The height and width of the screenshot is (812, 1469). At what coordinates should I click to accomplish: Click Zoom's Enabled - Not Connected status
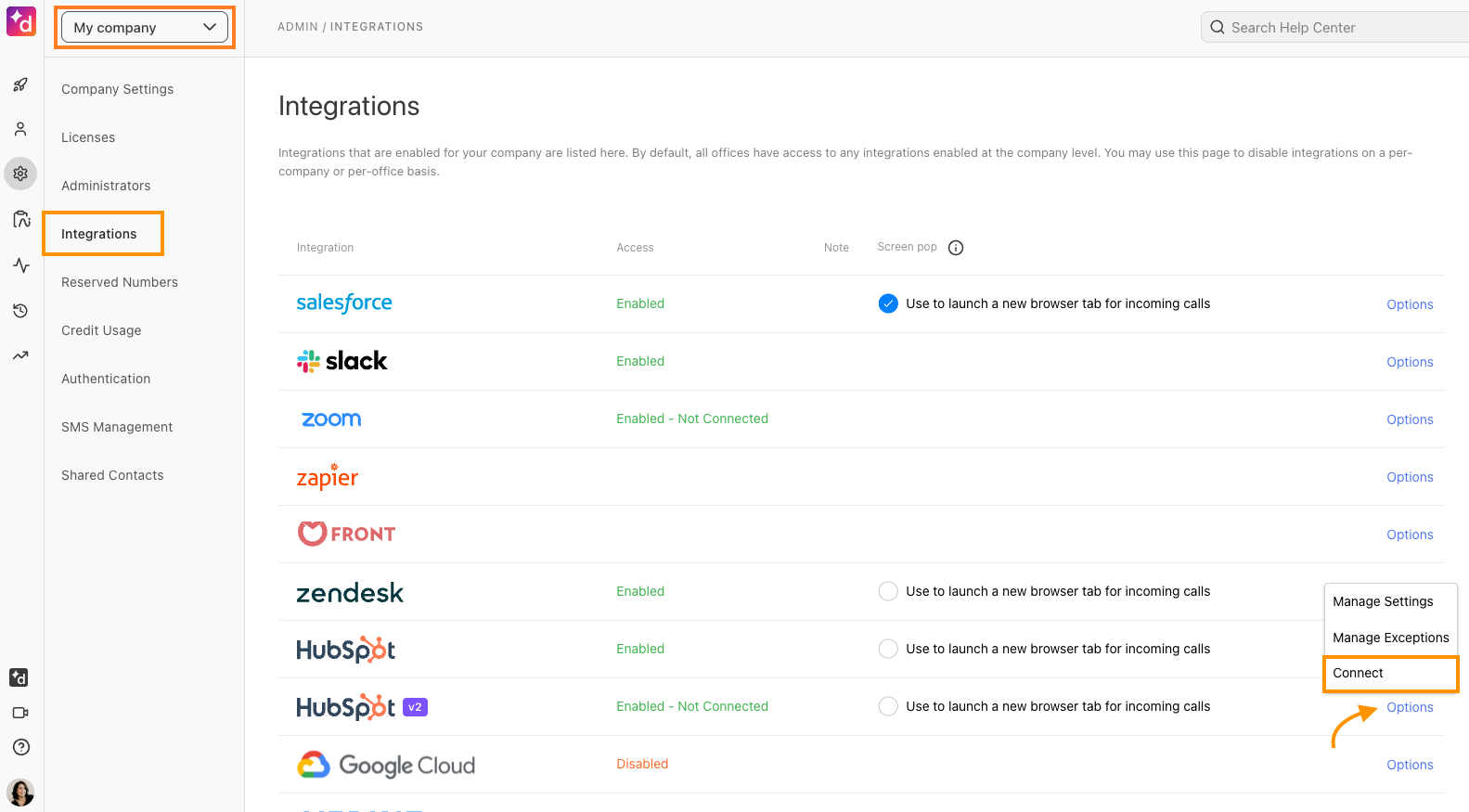pos(692,419)
